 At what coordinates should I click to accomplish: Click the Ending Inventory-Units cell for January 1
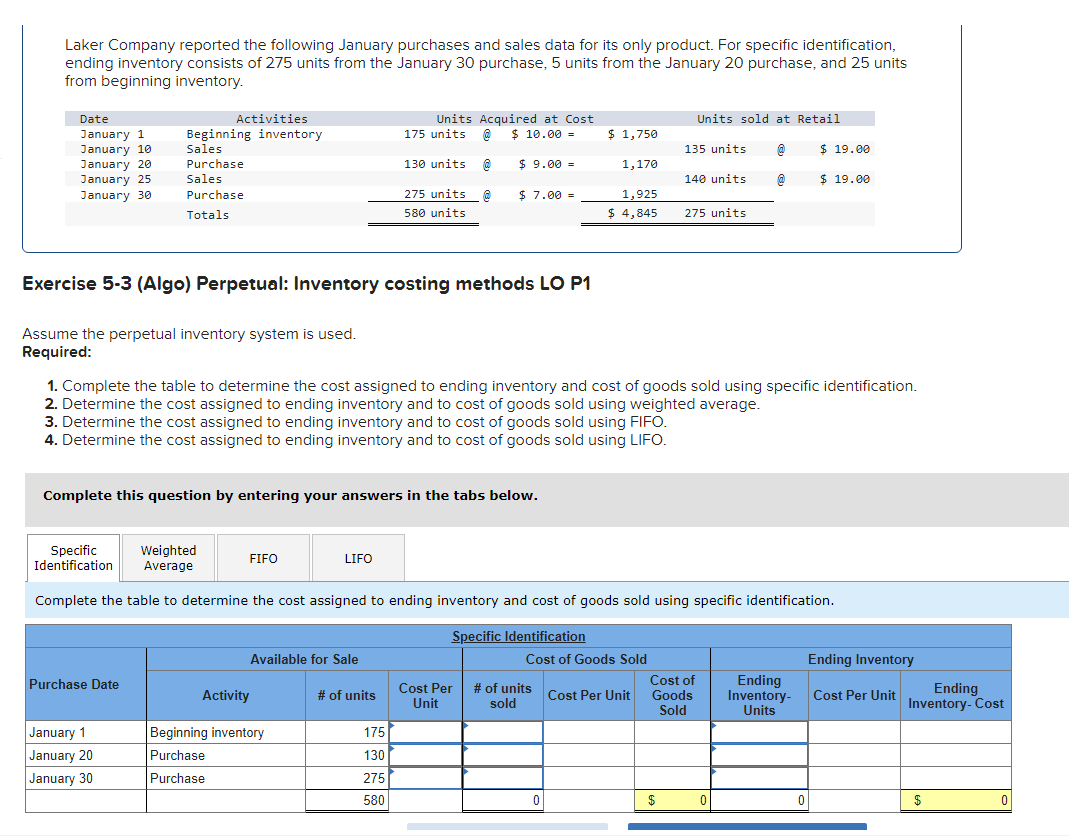(759, 731)
